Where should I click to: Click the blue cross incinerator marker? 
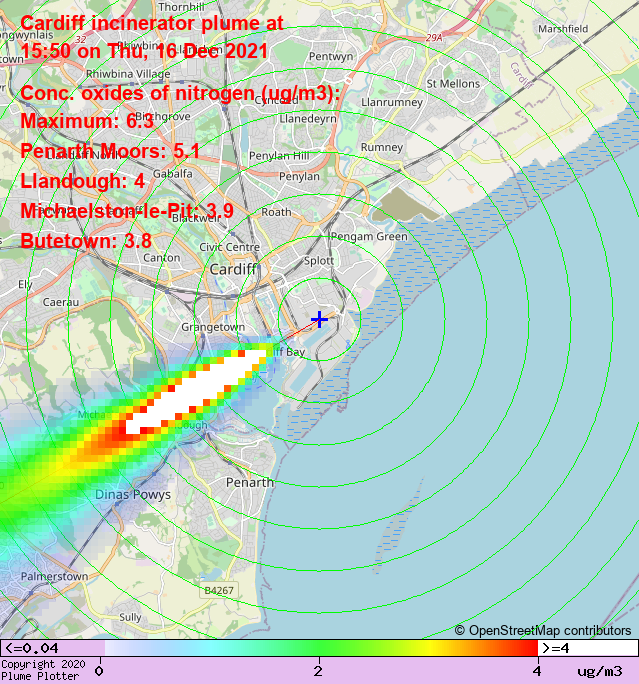[x=319, y=320]
